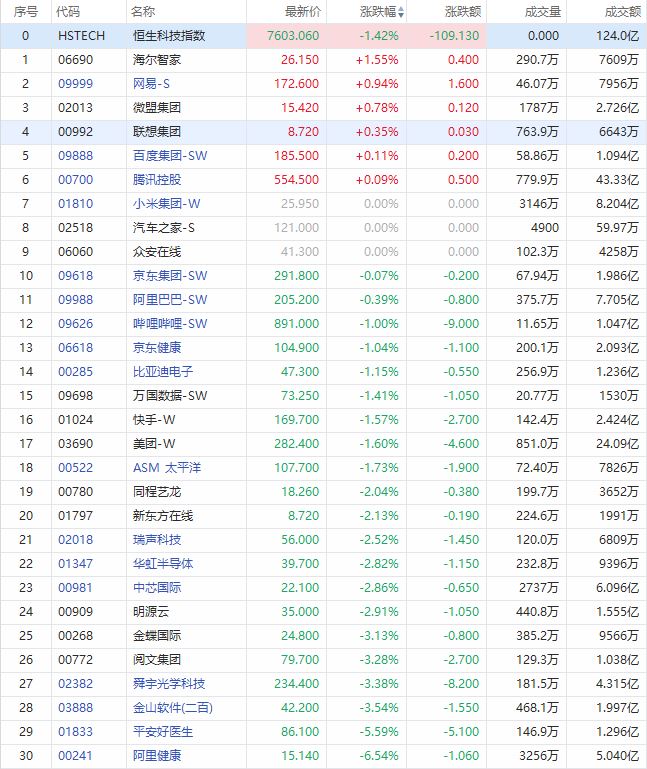Open 瑞声科技 stock link

pyautogui.click(x=157, y=540)
